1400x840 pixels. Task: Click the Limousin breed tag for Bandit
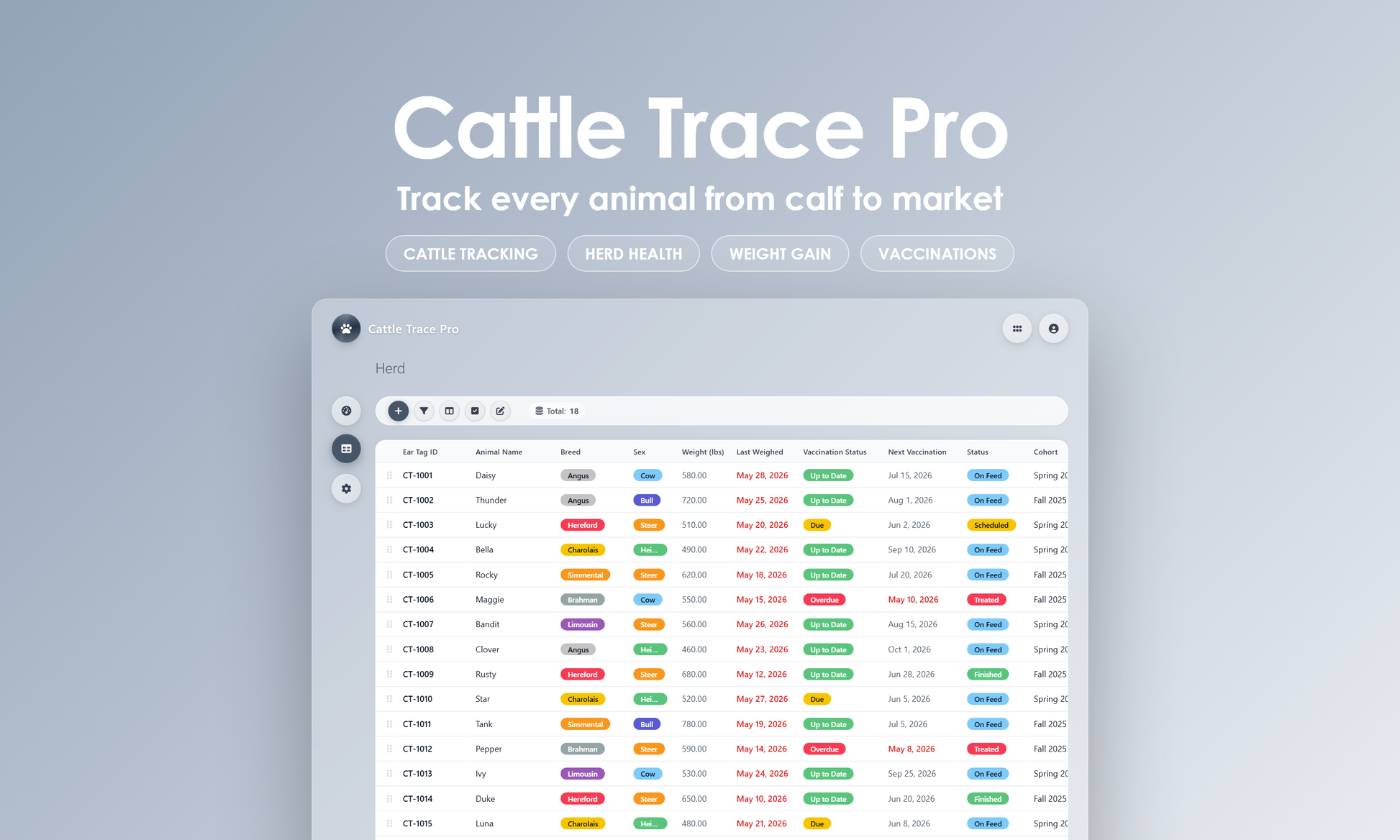pos(582,624)
